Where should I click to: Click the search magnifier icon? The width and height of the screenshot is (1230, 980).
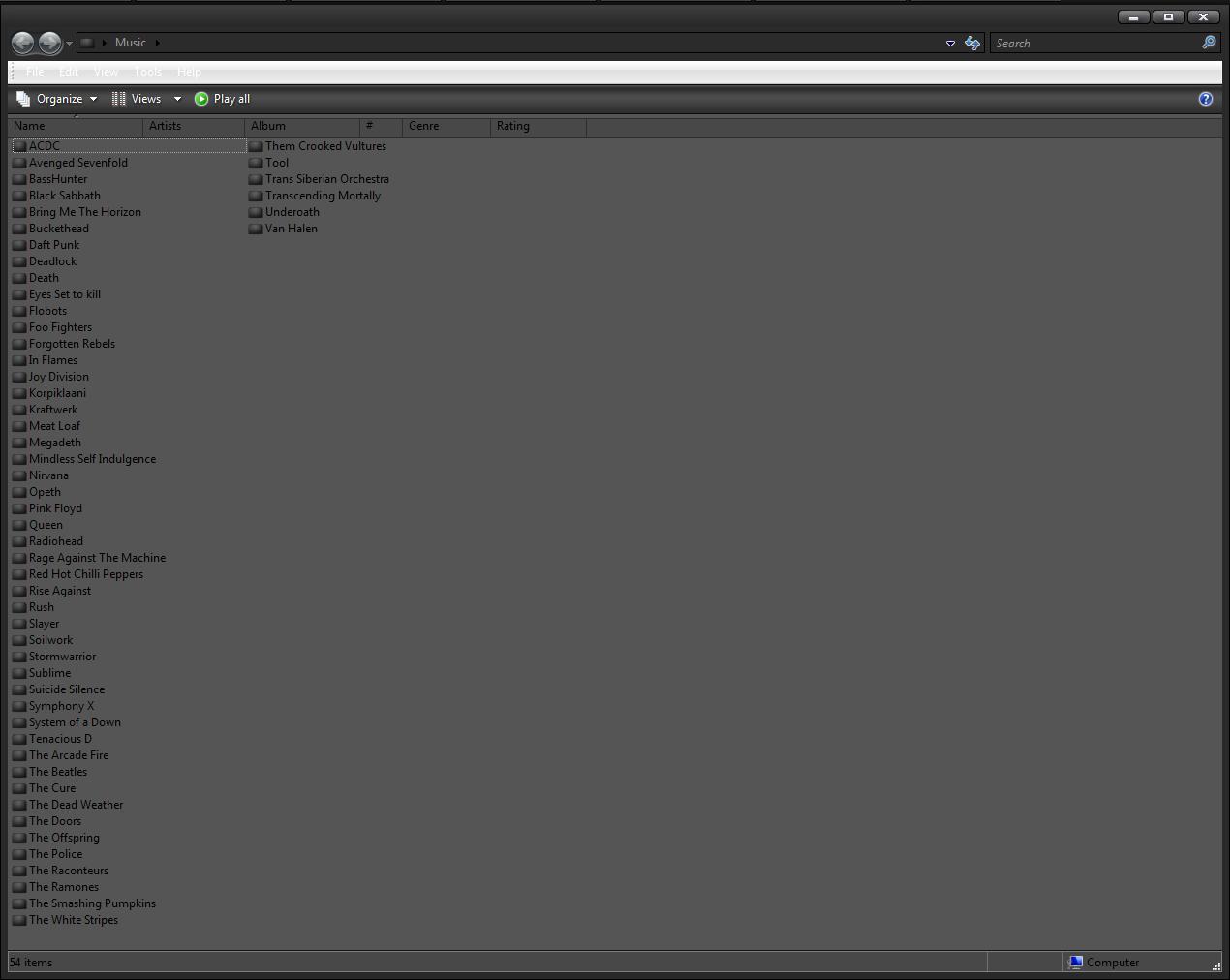[1209, 43]
